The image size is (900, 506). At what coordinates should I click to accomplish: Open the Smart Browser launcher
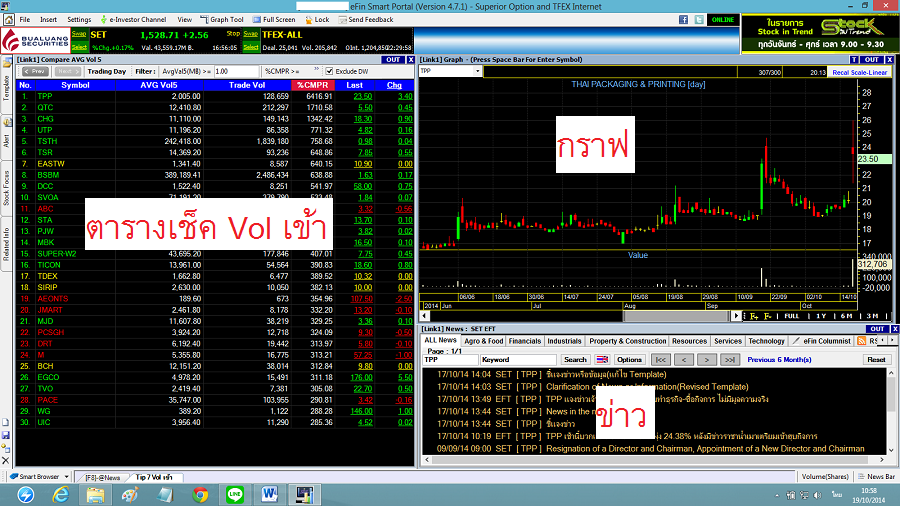click(34, 477)
